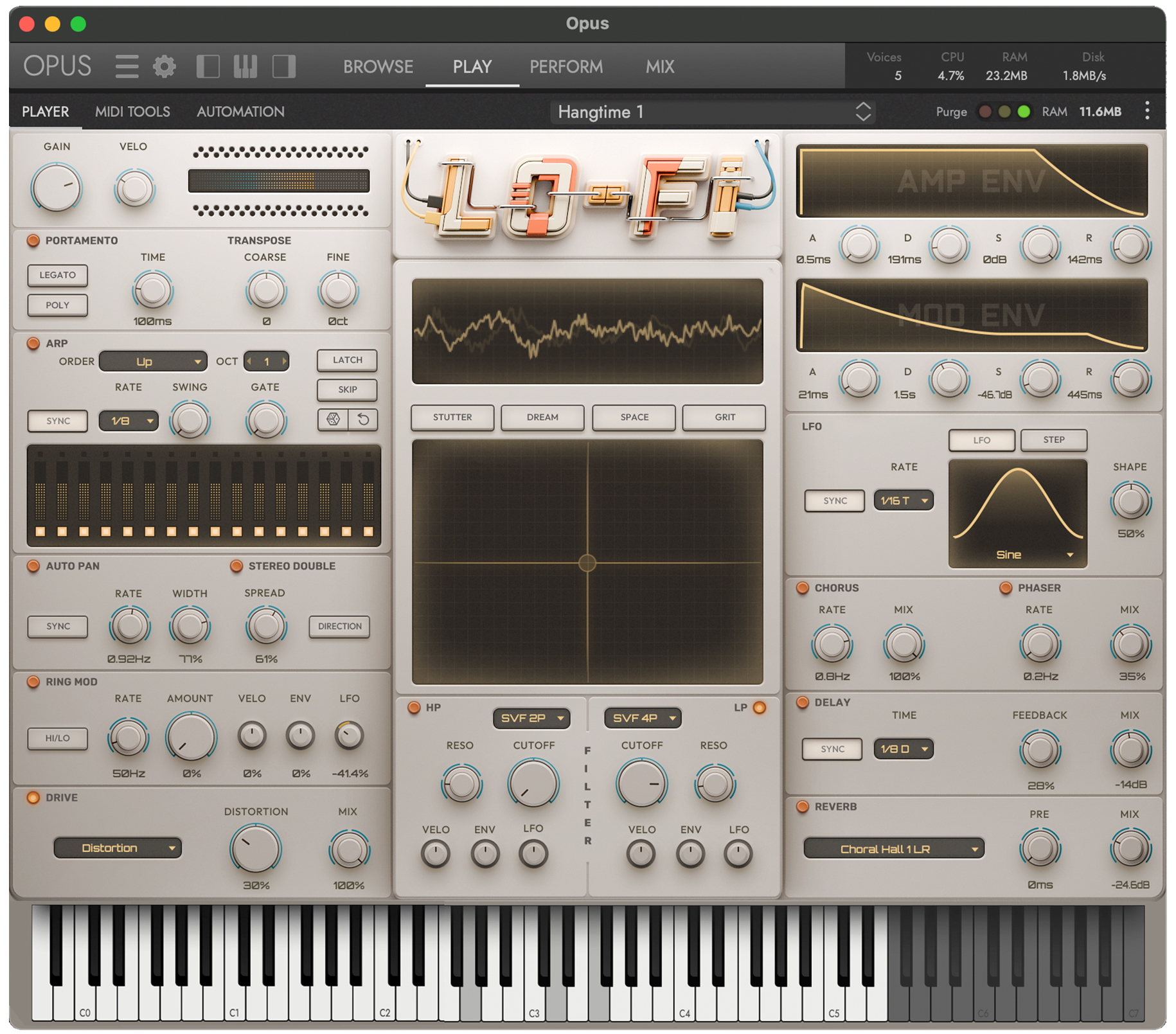This screenshot has width=1176, height=1034.
Task: Toggle the right sidebar panel icon
Action: coord(284,66)
